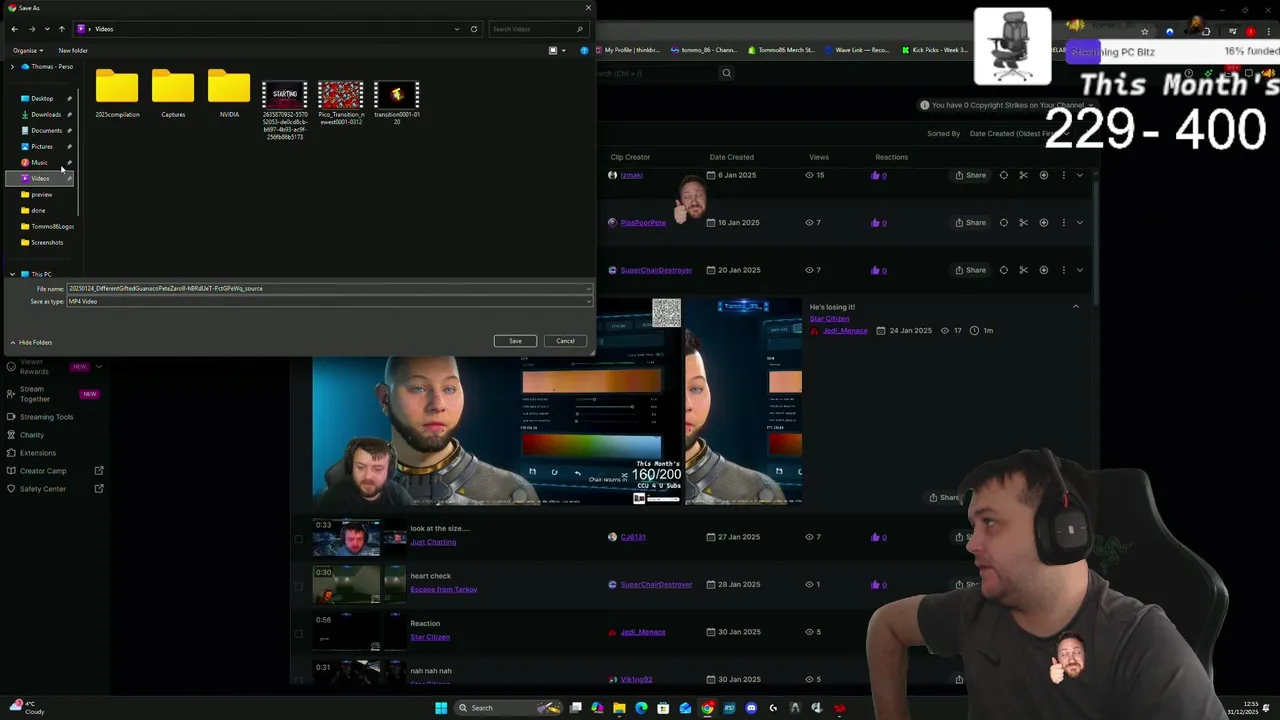The image size is (1280, 720).
Task: Open more options for 6 Jan clip
Action: tap(1063, 175)
